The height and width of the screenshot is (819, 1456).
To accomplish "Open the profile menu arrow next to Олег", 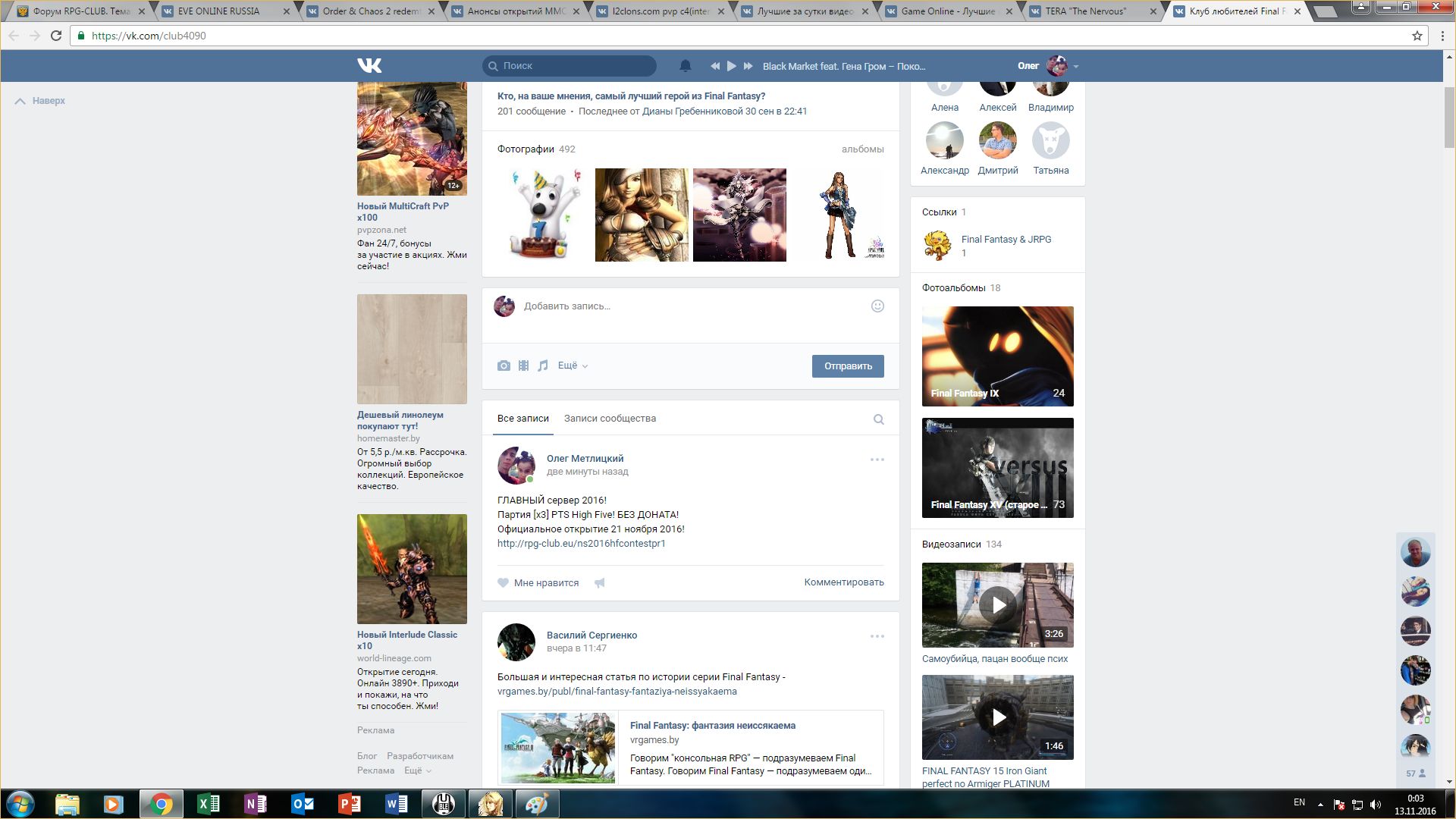I will 1076,67.
